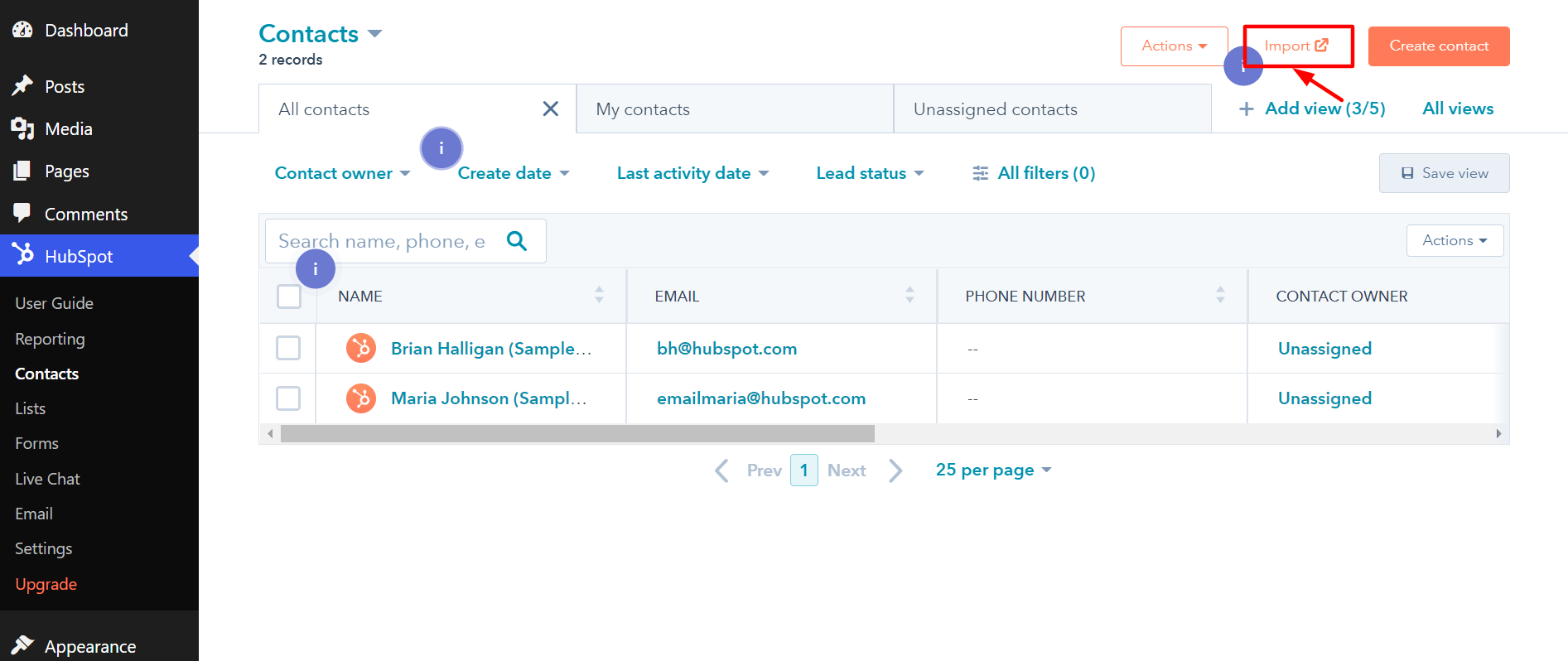Expand the Create date filter

click(514, 173)
